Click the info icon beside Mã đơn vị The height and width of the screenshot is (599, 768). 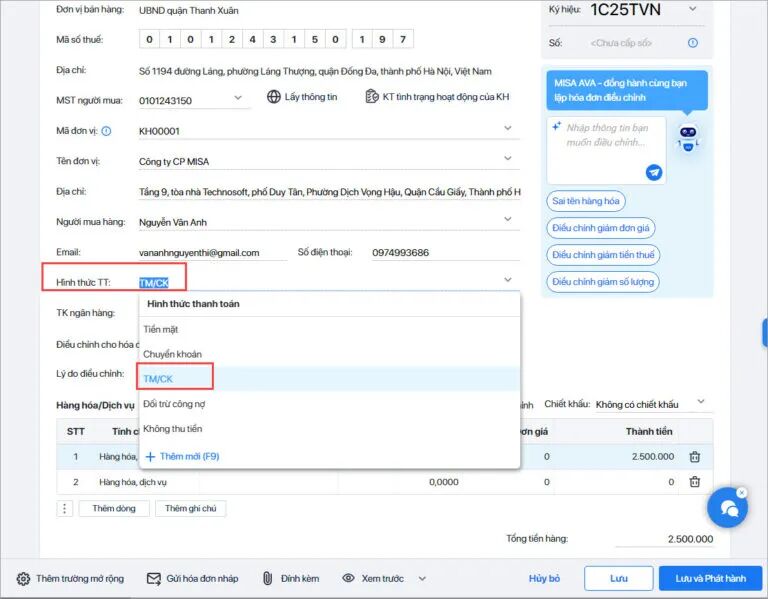pos(107,131)
